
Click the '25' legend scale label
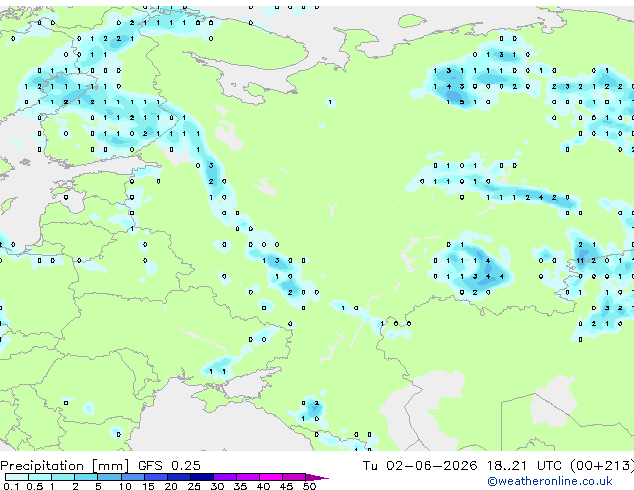click(x=194, y=486)
